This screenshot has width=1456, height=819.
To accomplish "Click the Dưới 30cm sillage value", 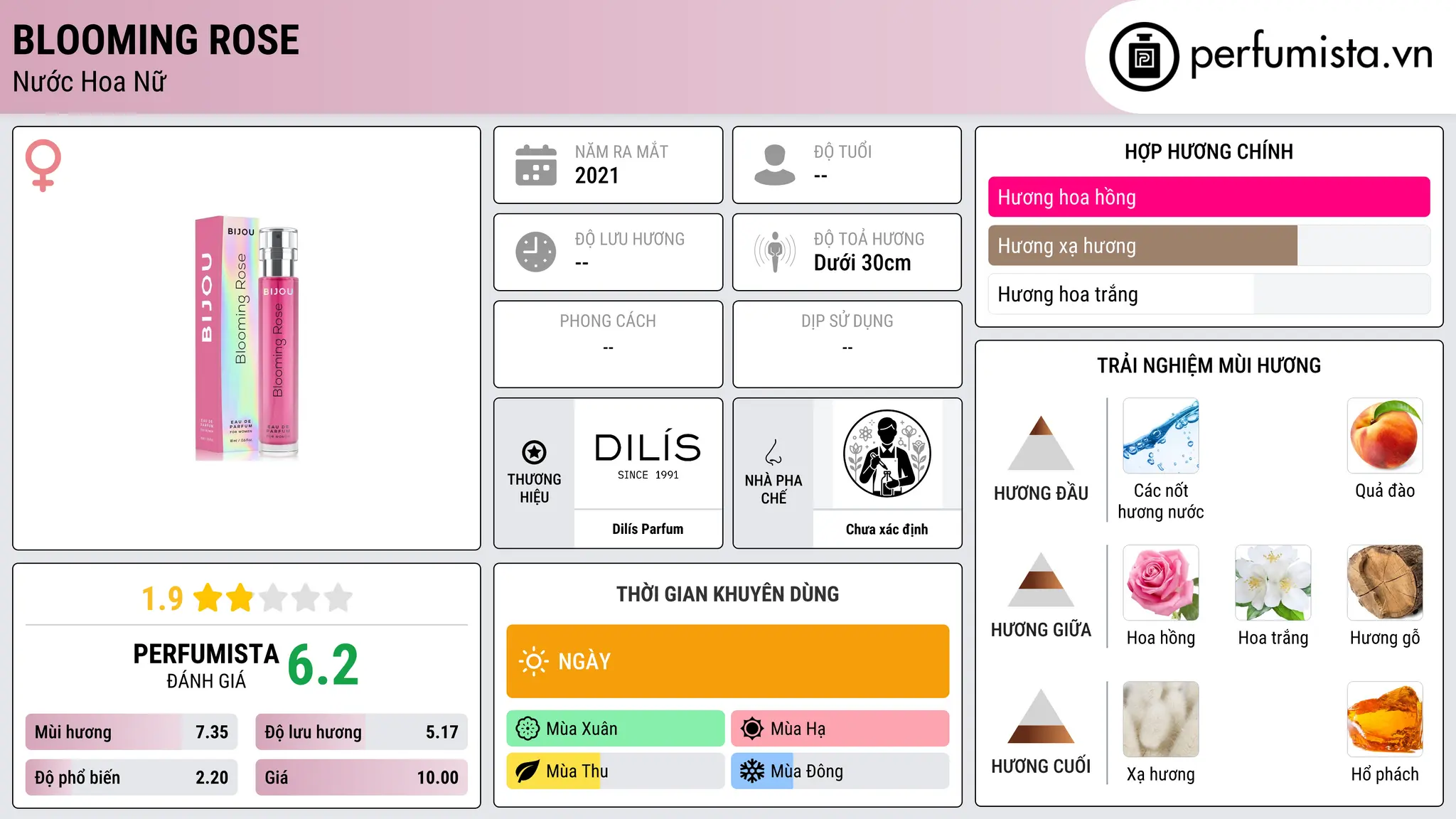I will [862, 263].
